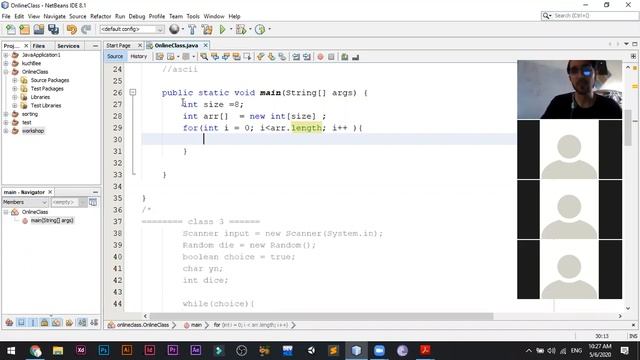Toggle the Show Fields navigator filter icon

21,323
